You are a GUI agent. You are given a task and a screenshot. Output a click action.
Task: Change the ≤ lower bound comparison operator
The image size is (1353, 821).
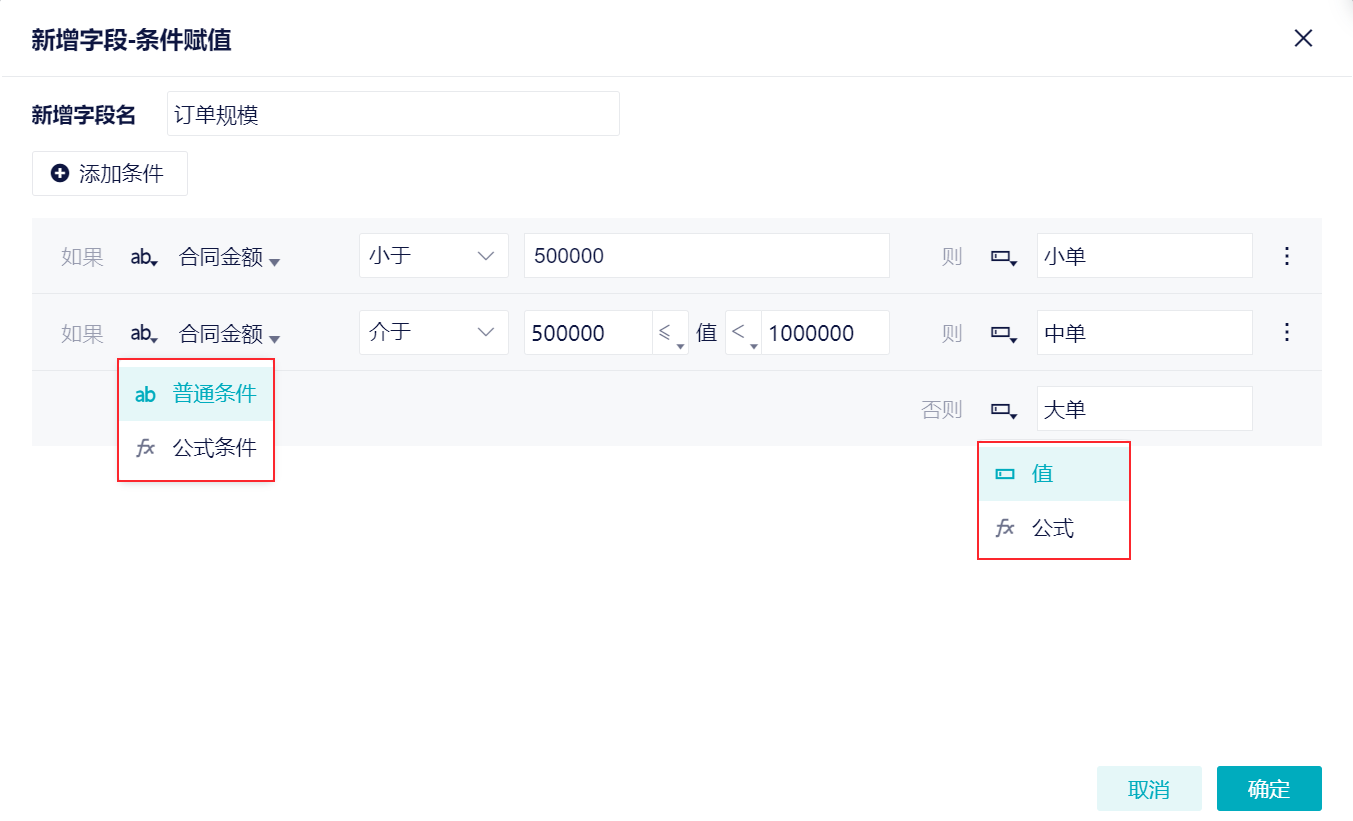(670, 333)
